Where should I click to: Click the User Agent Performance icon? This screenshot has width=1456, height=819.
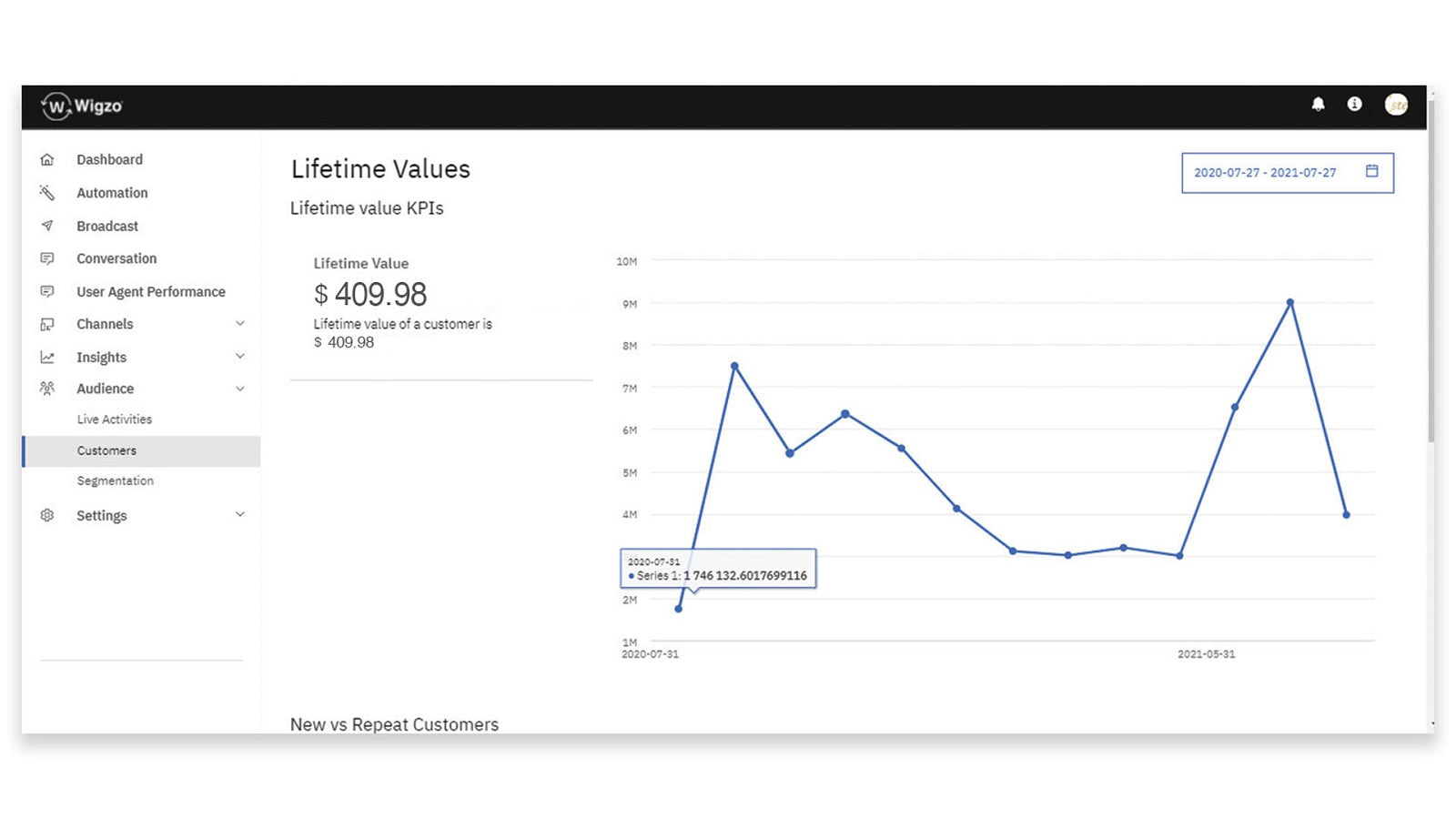point(47,291)
